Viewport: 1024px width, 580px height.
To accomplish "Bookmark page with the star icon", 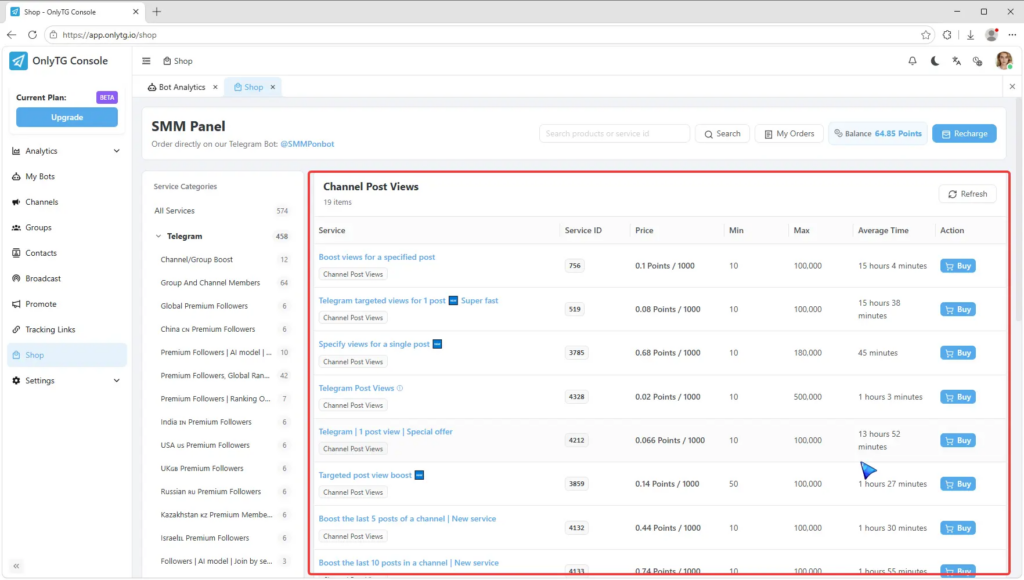I will click(925, 35).
